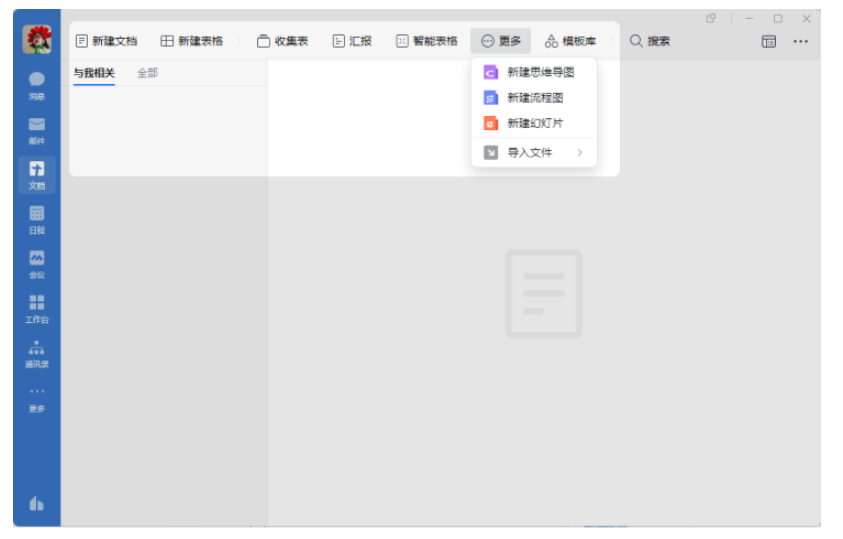Choose 新建幻灯片 from the menu
Screen dimensions: 843x539
(x=534, y=123)
